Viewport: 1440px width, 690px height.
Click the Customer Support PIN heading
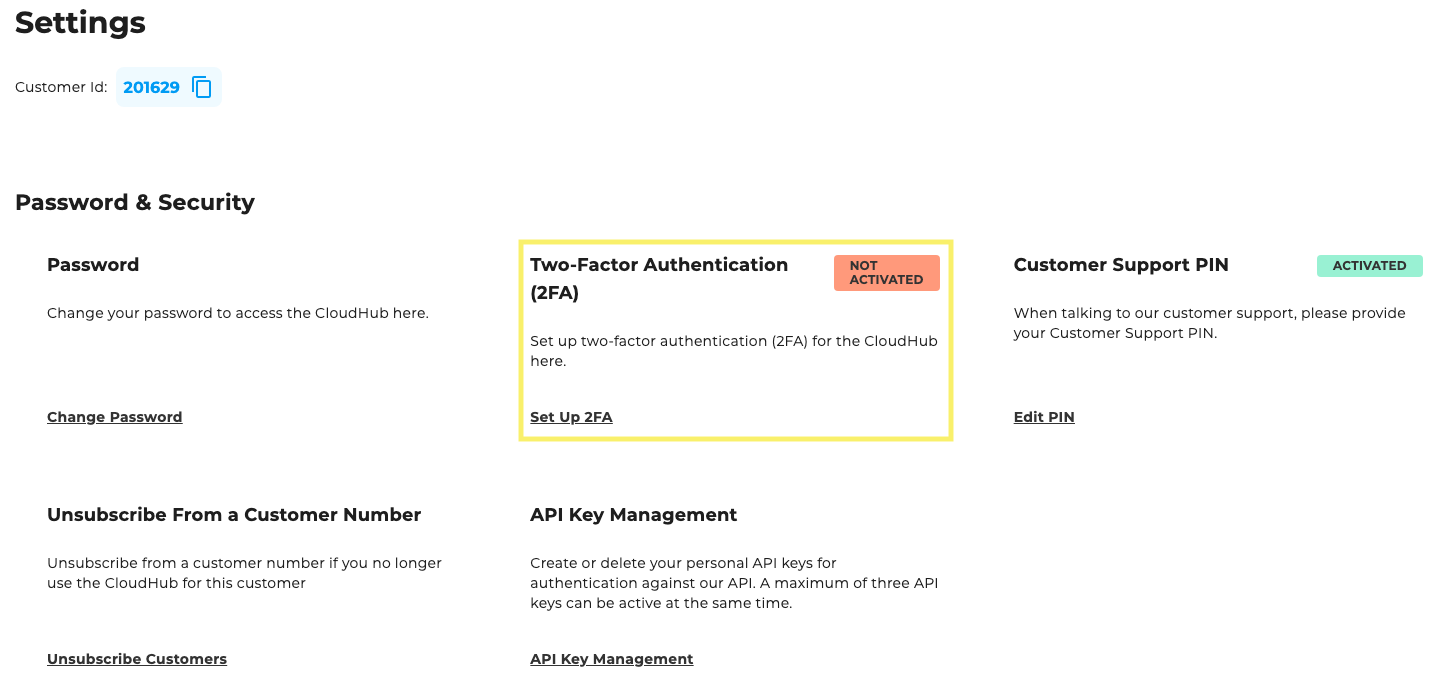click(1120, 265)
